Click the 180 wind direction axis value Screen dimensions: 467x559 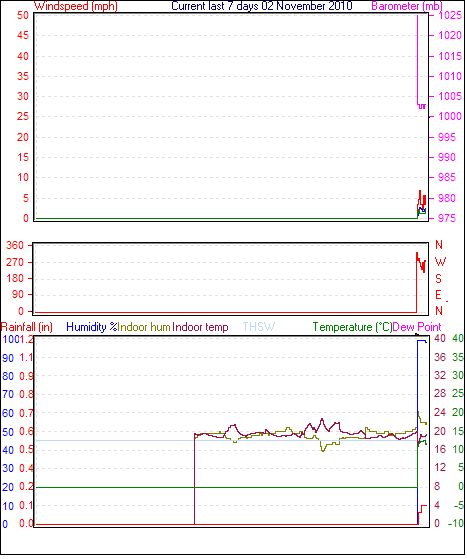[x=15, y=278]
